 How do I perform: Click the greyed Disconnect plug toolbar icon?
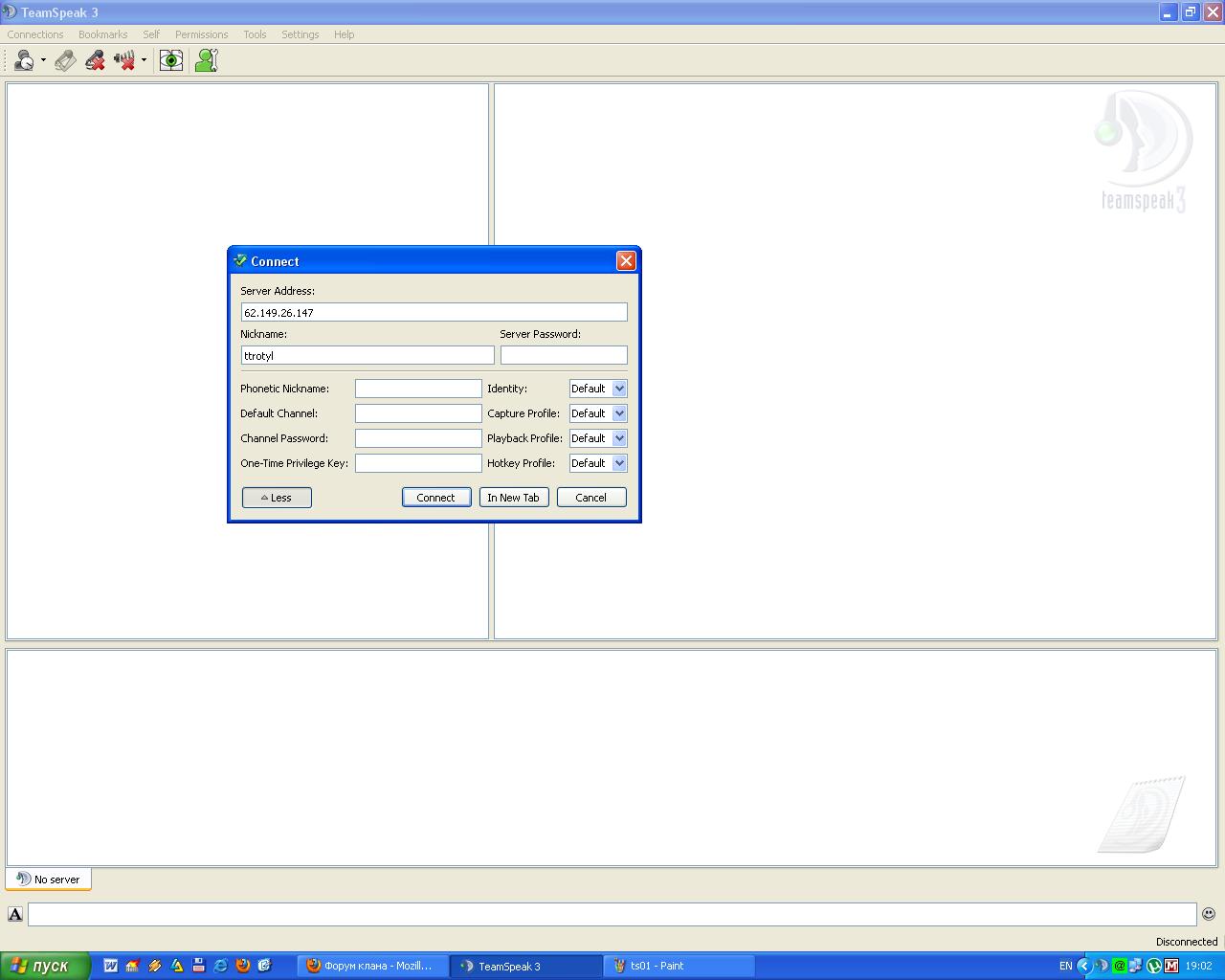65,60
